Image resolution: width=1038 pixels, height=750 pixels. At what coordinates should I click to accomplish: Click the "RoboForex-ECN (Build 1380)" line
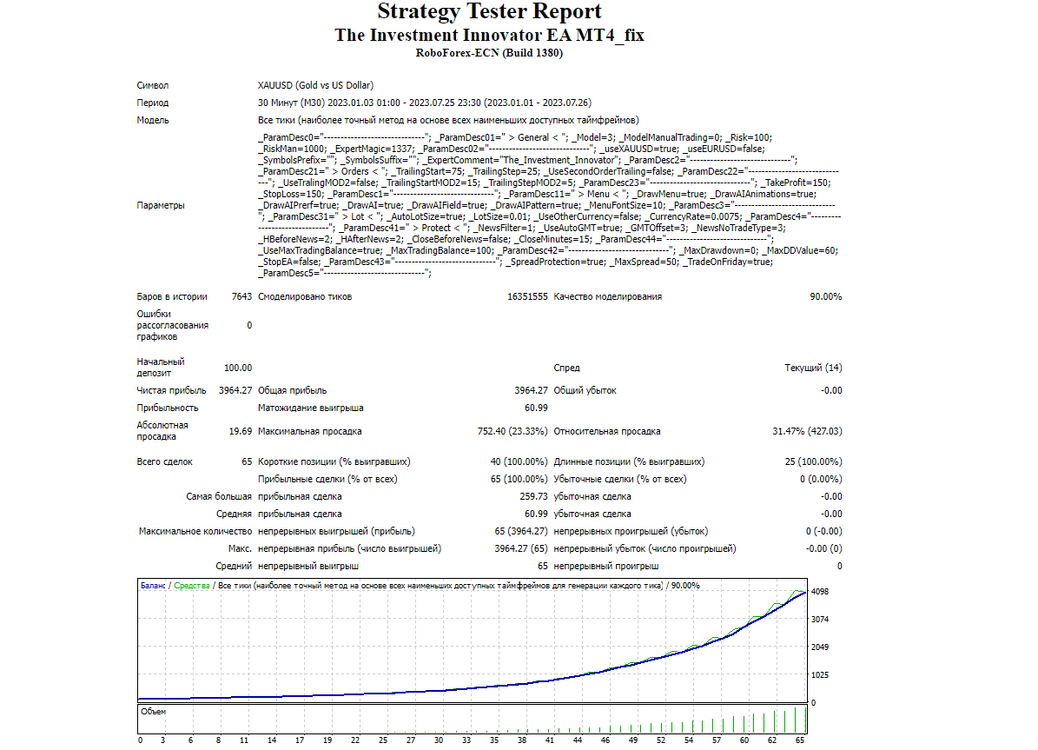tap(489, 53)
